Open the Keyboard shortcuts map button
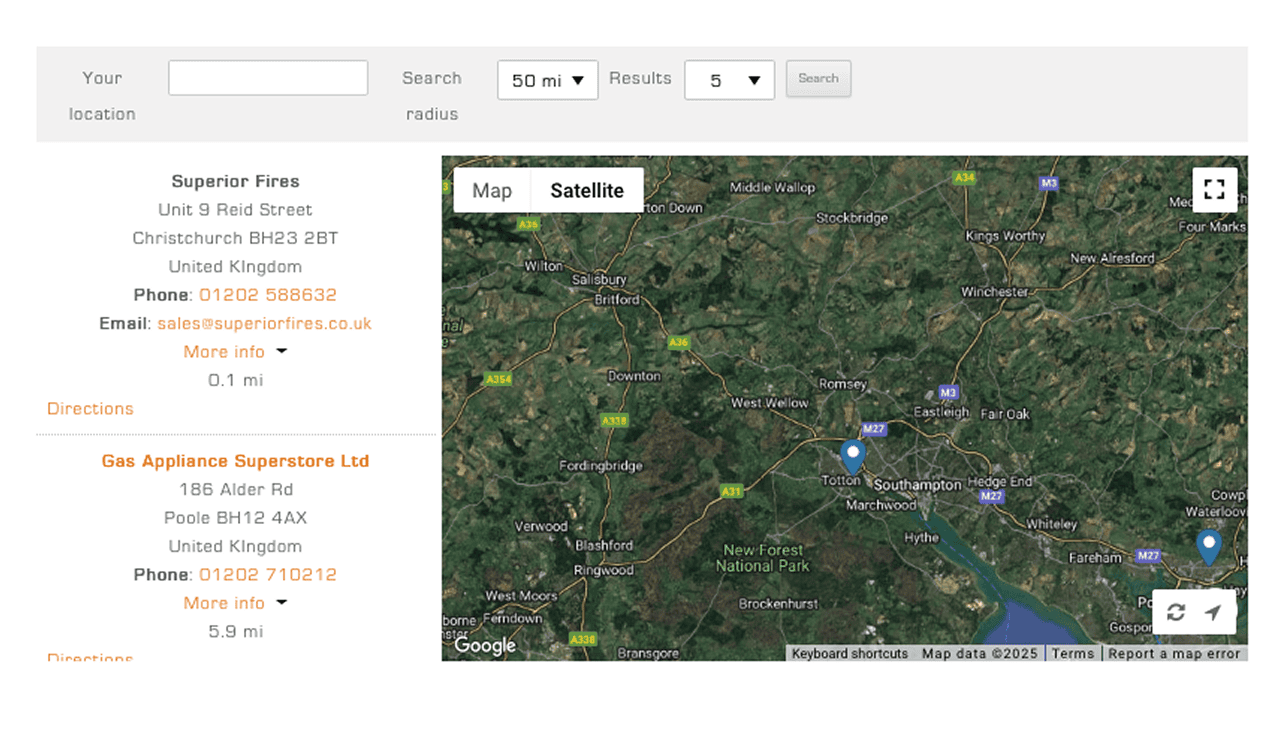1280x736 pixels. pyautogui.click(x=850, y=654)
